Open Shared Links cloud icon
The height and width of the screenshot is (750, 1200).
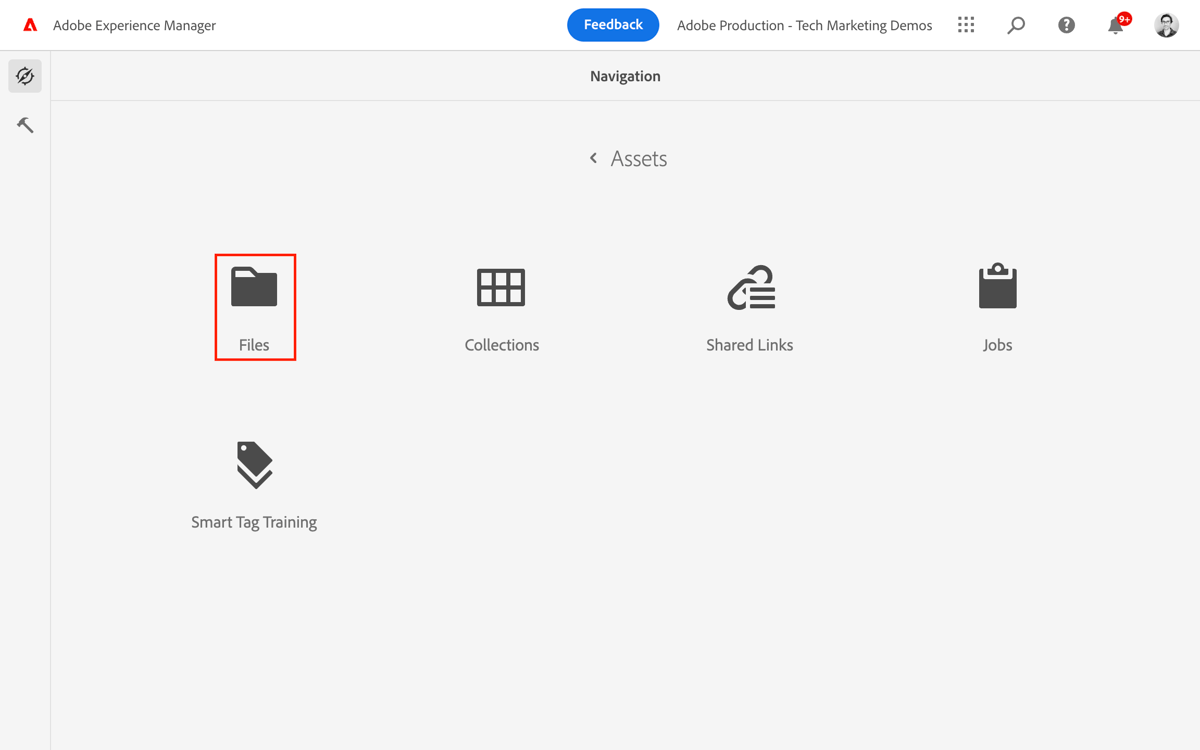click(x=749, y=287)
